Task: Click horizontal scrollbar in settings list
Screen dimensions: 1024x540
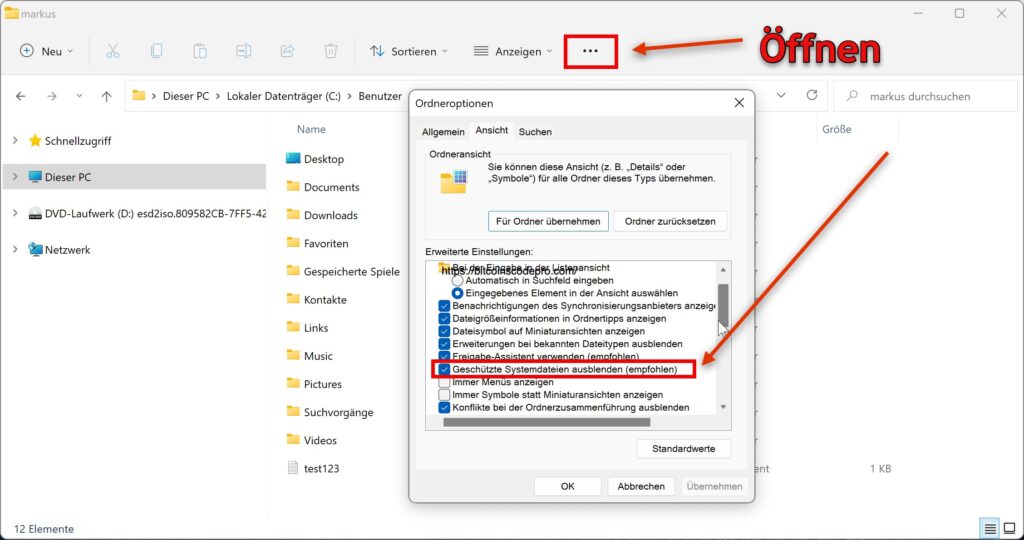Action: [x=547, y=422]
